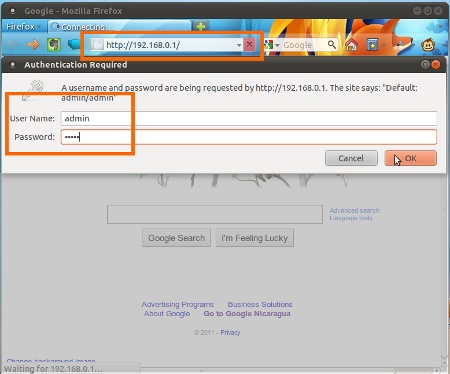450x374 pixels.
Task: Open the About Google link
Action: coord(167,314)
